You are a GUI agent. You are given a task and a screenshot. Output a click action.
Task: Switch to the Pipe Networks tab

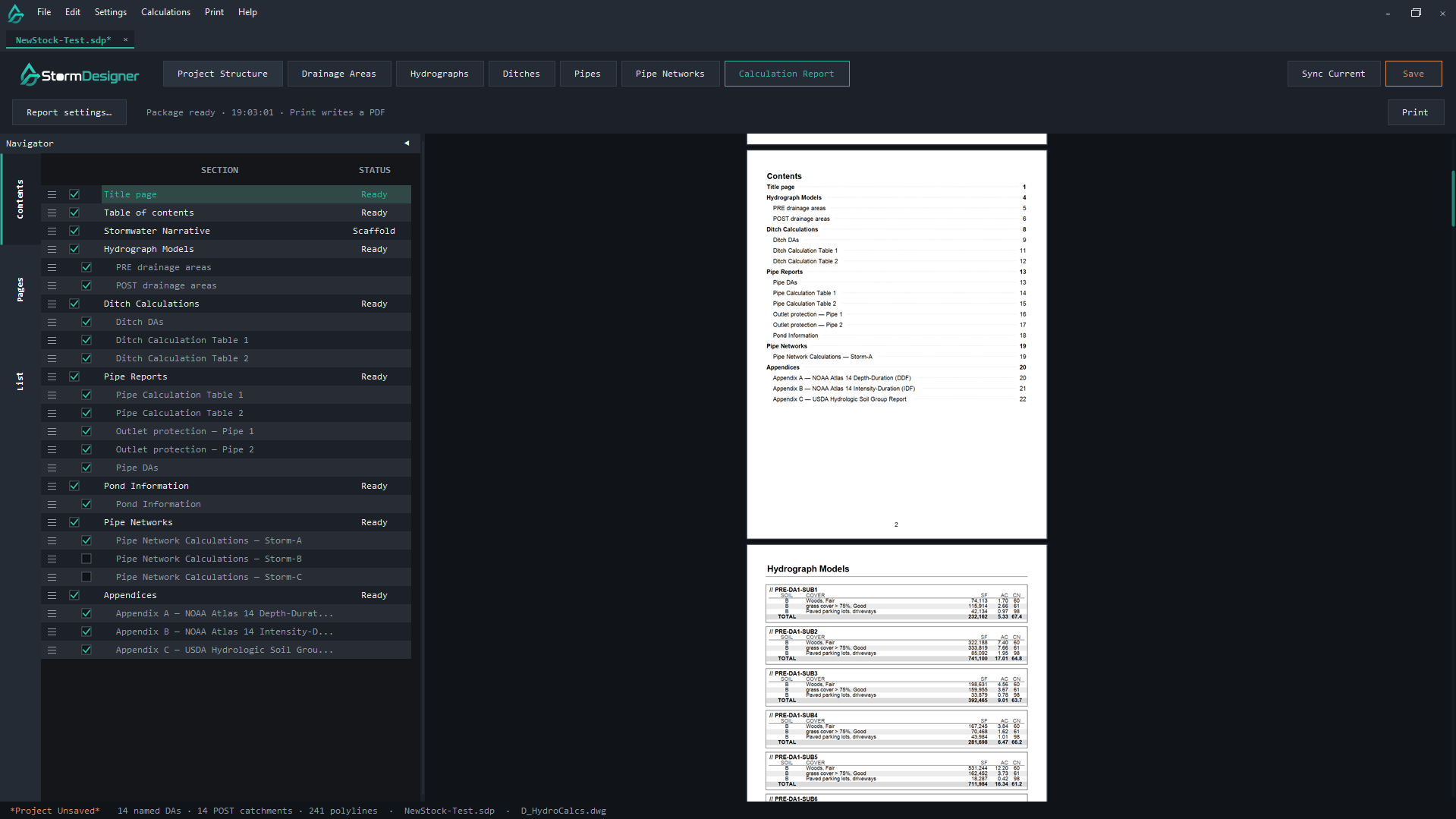pos(670,74)
